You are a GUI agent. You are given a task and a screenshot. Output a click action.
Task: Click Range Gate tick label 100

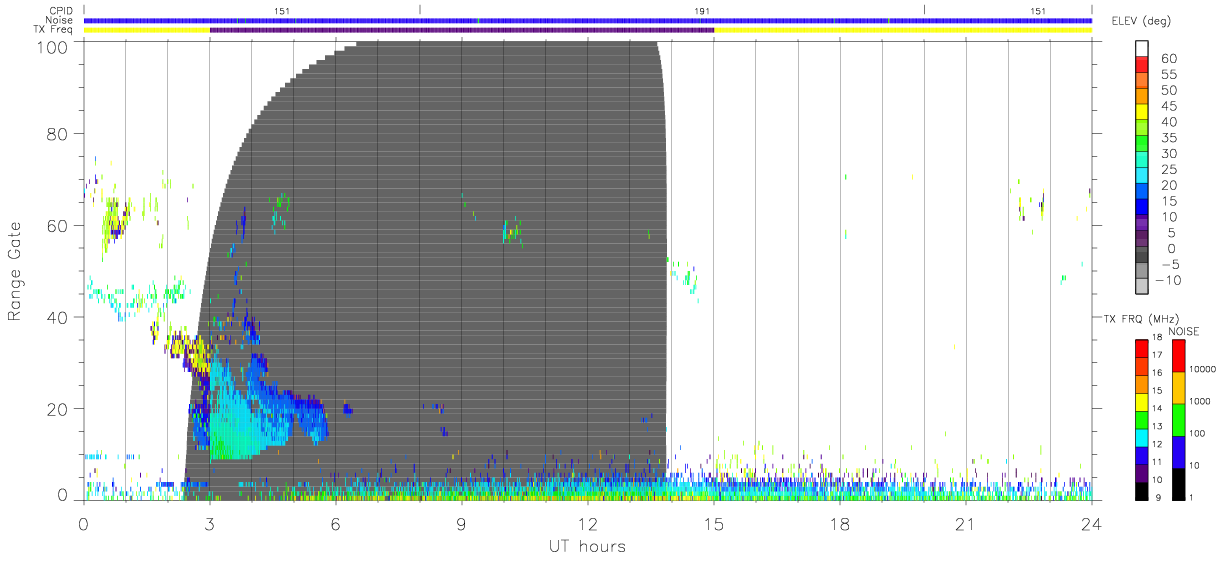(x=52, y=46)
